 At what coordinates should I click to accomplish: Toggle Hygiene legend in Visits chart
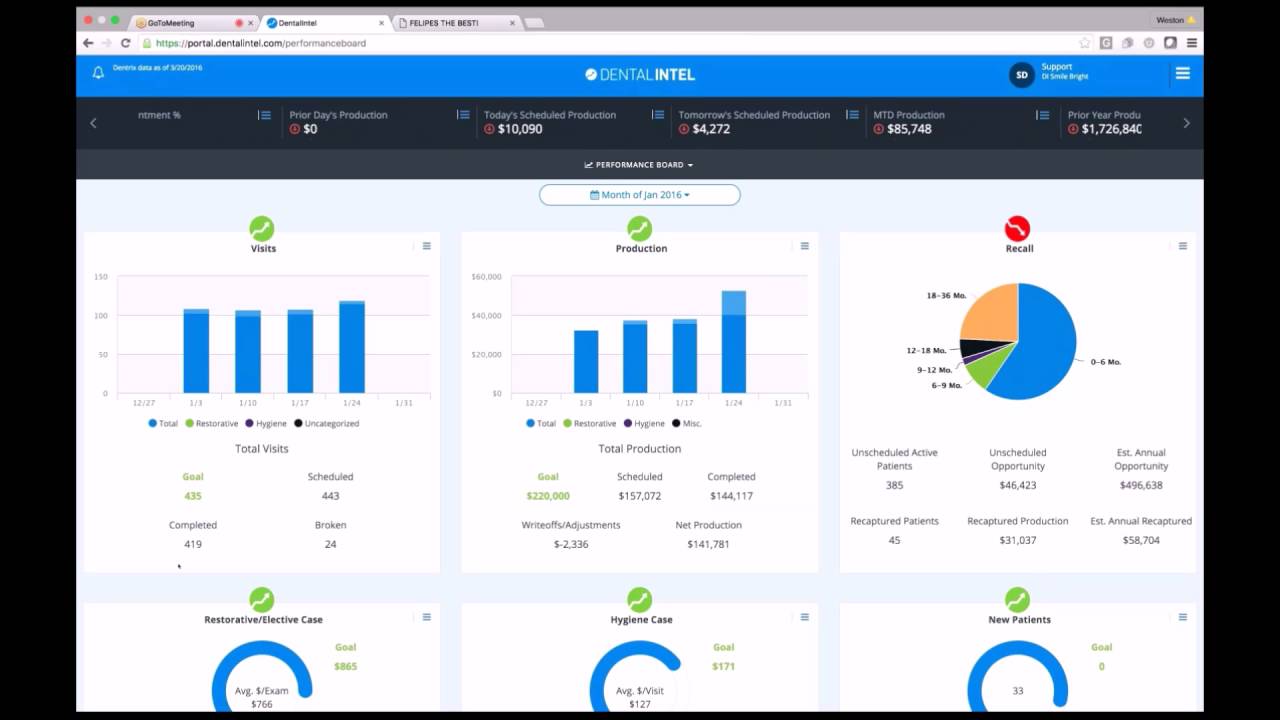[265, 423]
